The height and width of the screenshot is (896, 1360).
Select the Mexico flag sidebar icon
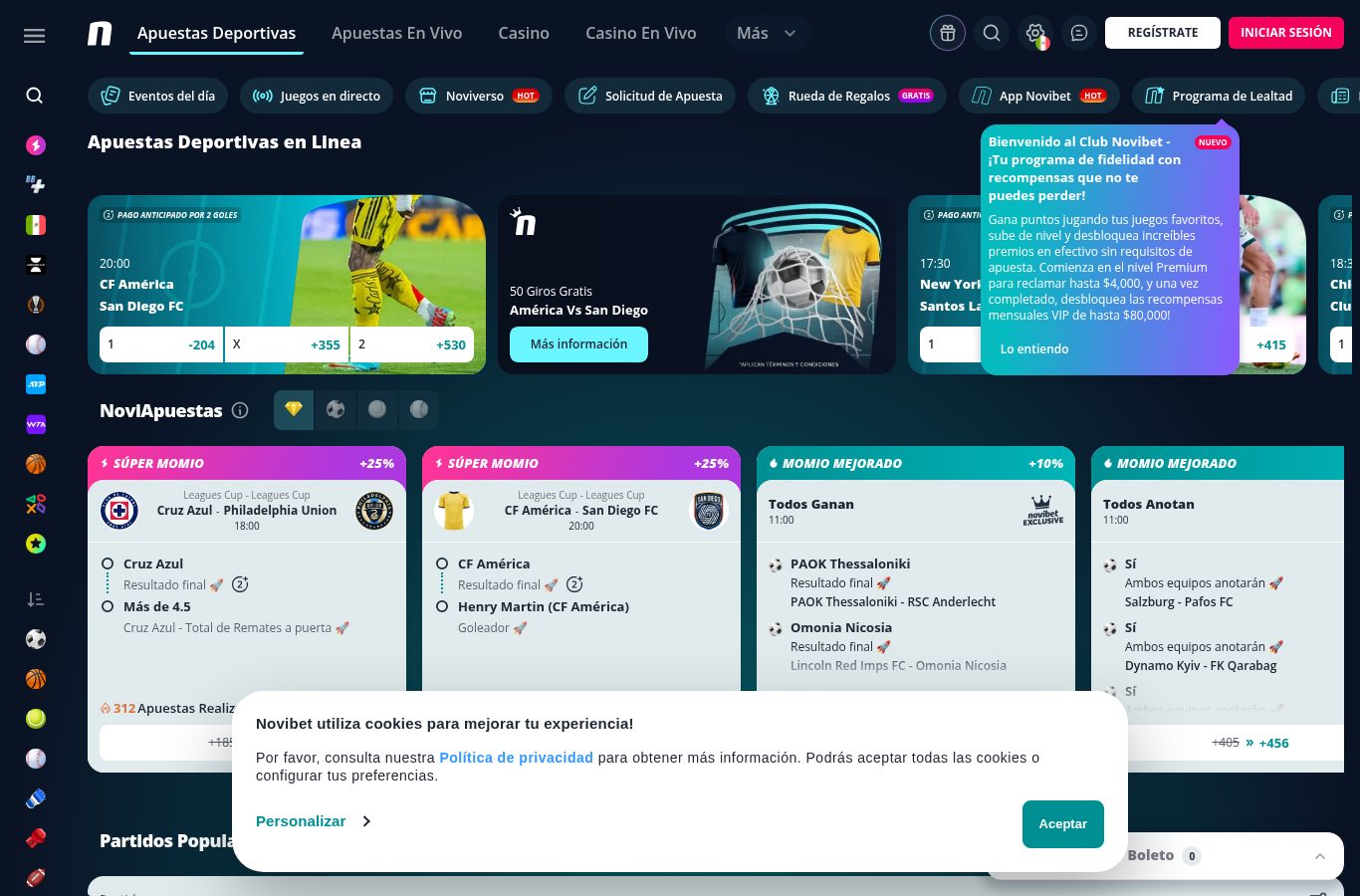tap(36, 225)
